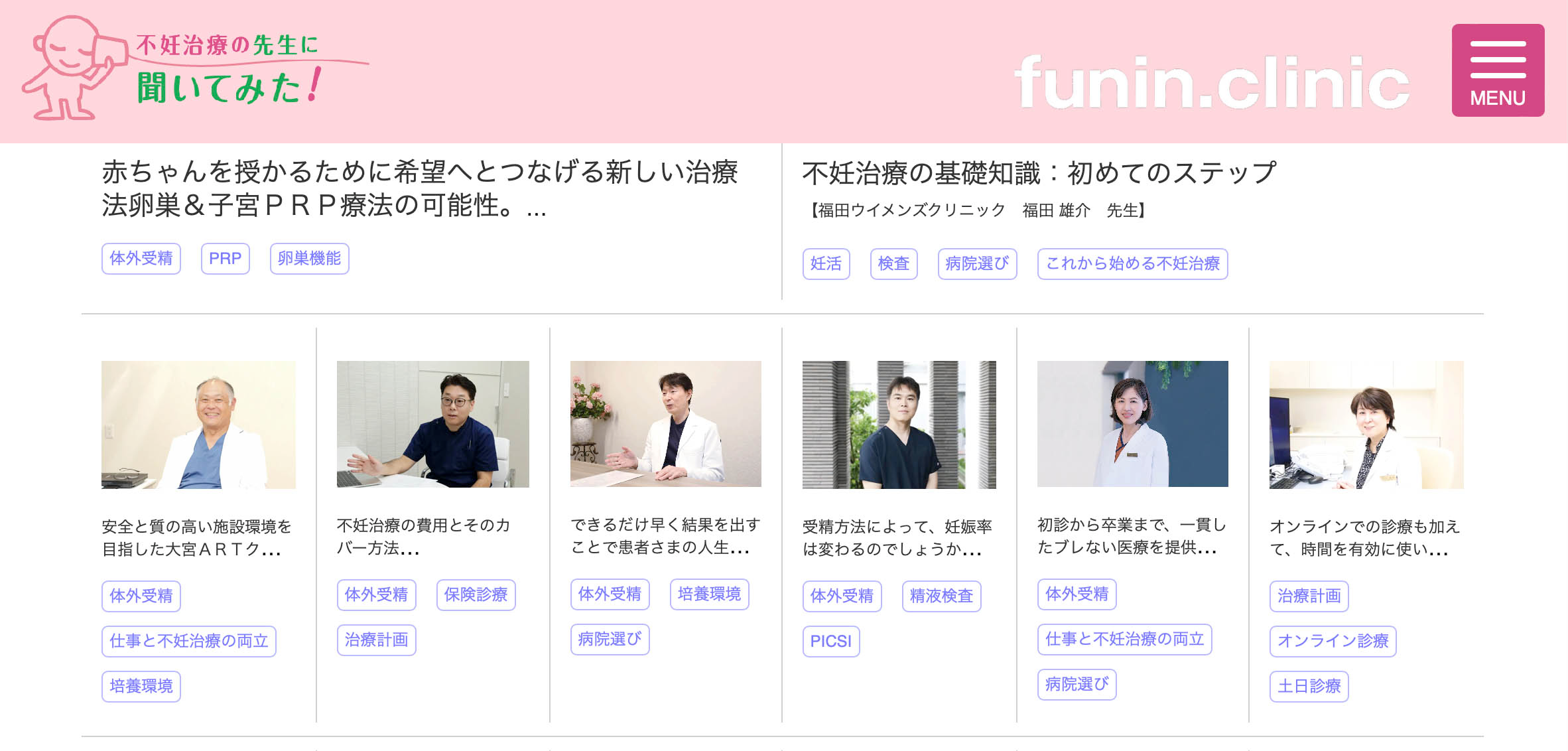This screenshot has height=751, width=1568.
Task: Click the これから始める不妊治療 tag
Action: pos(1132,264)
